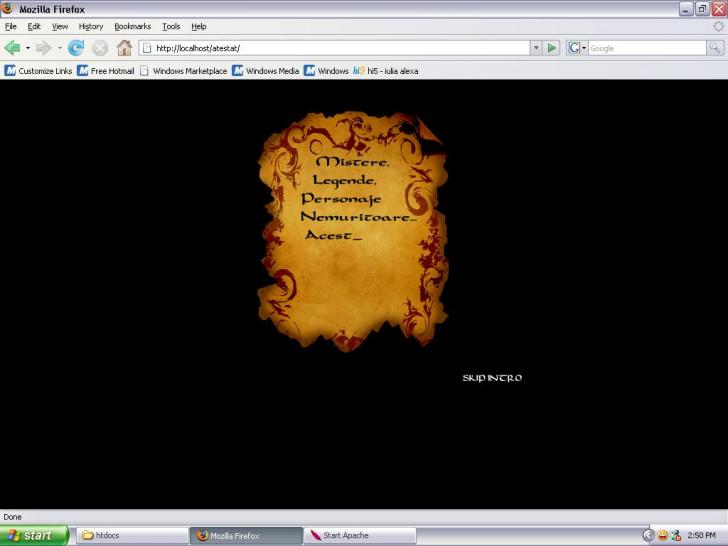Reload the current page
Screen dimensions: 728x546
coord(76,48)
